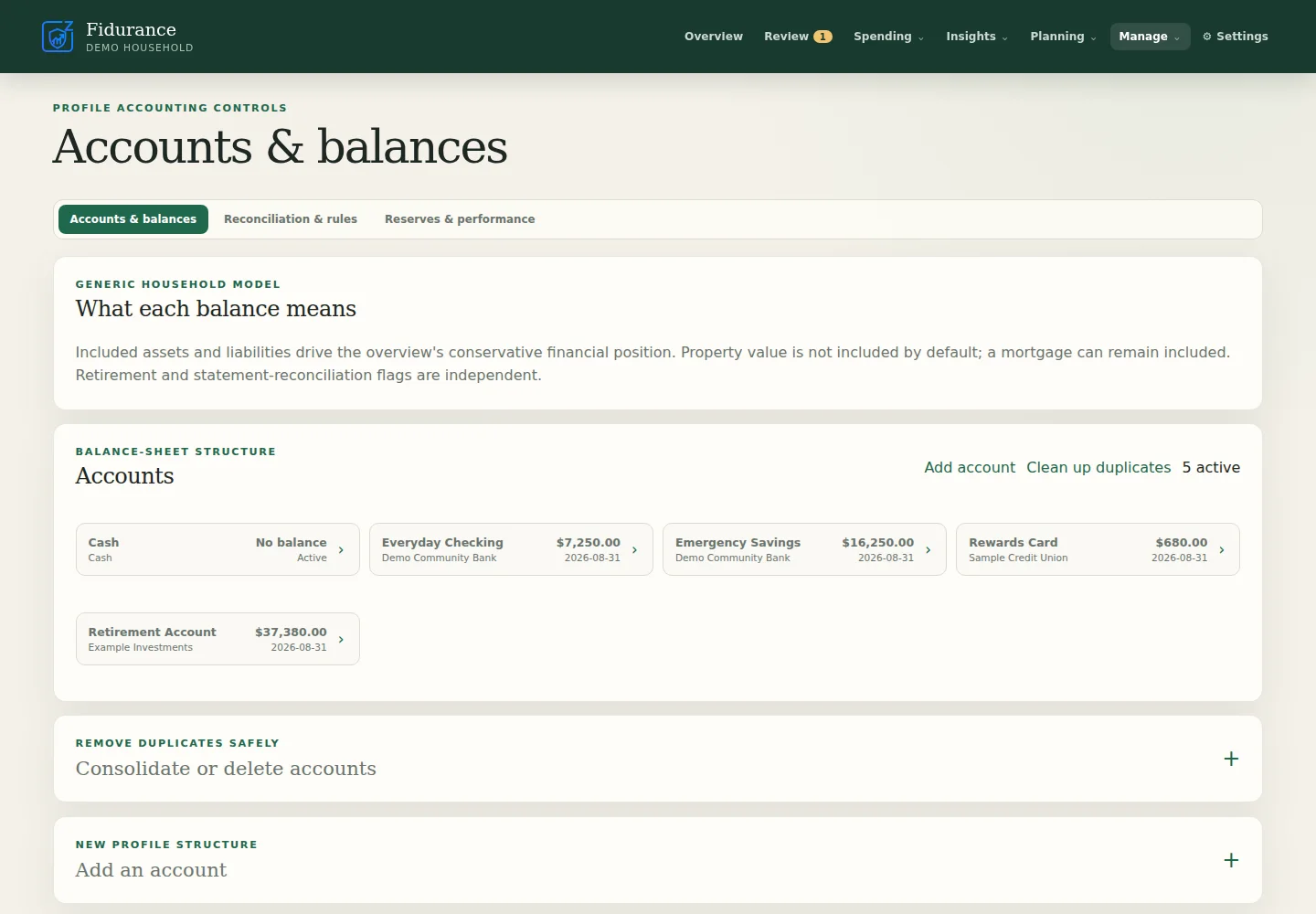Open the Review page
Screen dimensions: 1316x914
pyautogui.click(x=798, y=37)
